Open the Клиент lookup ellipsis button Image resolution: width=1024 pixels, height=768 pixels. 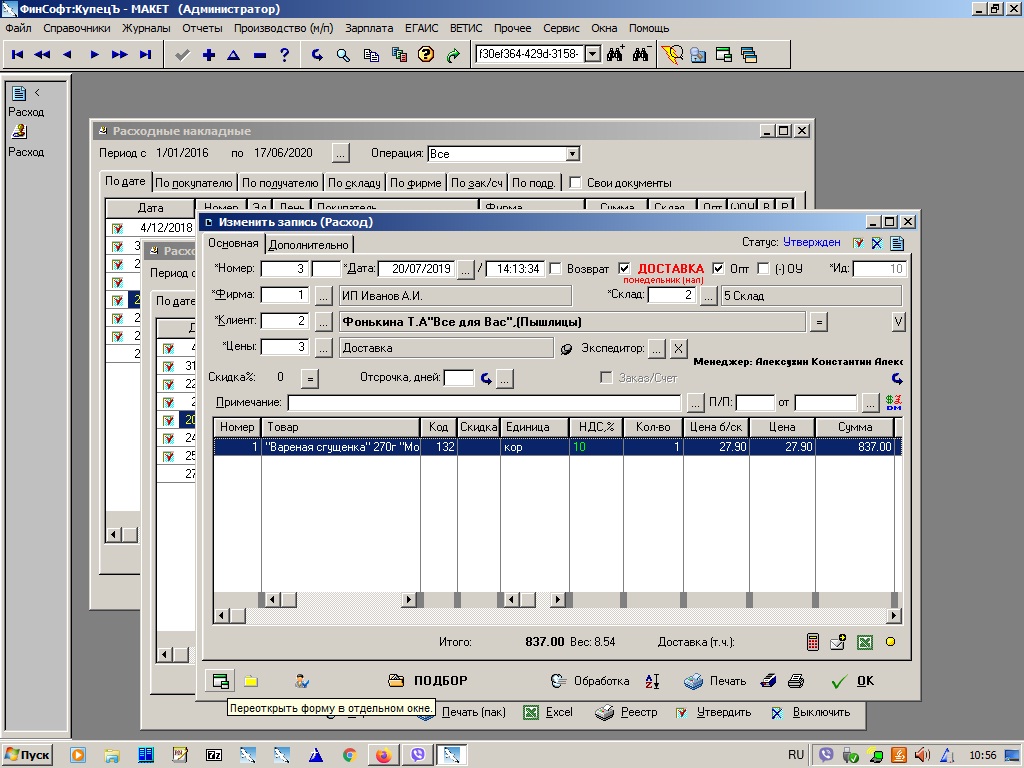pos(323,321)
